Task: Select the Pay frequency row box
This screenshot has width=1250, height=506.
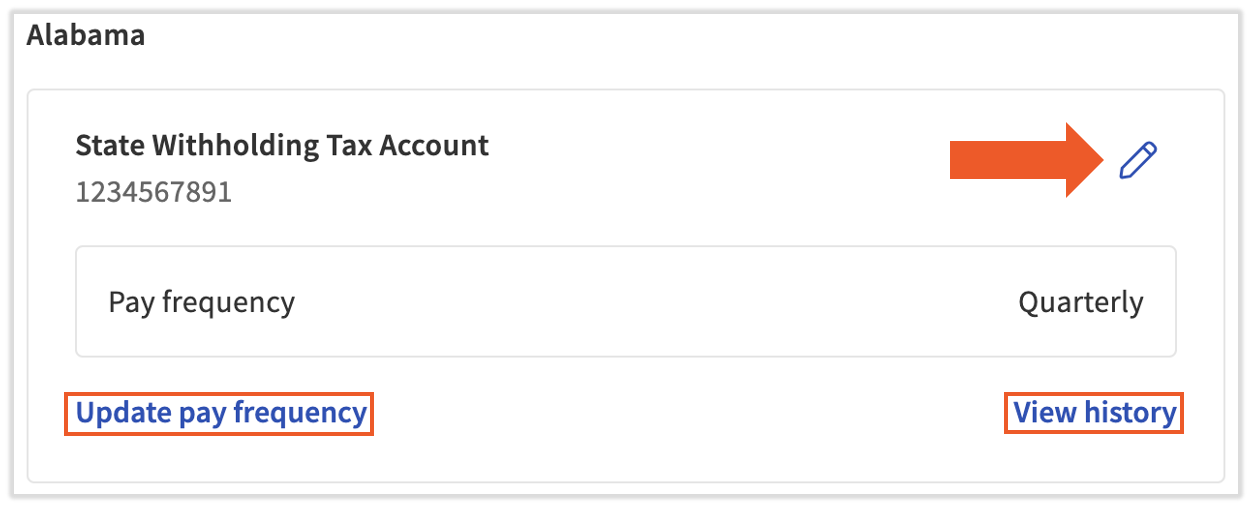Action: point(625,302)
